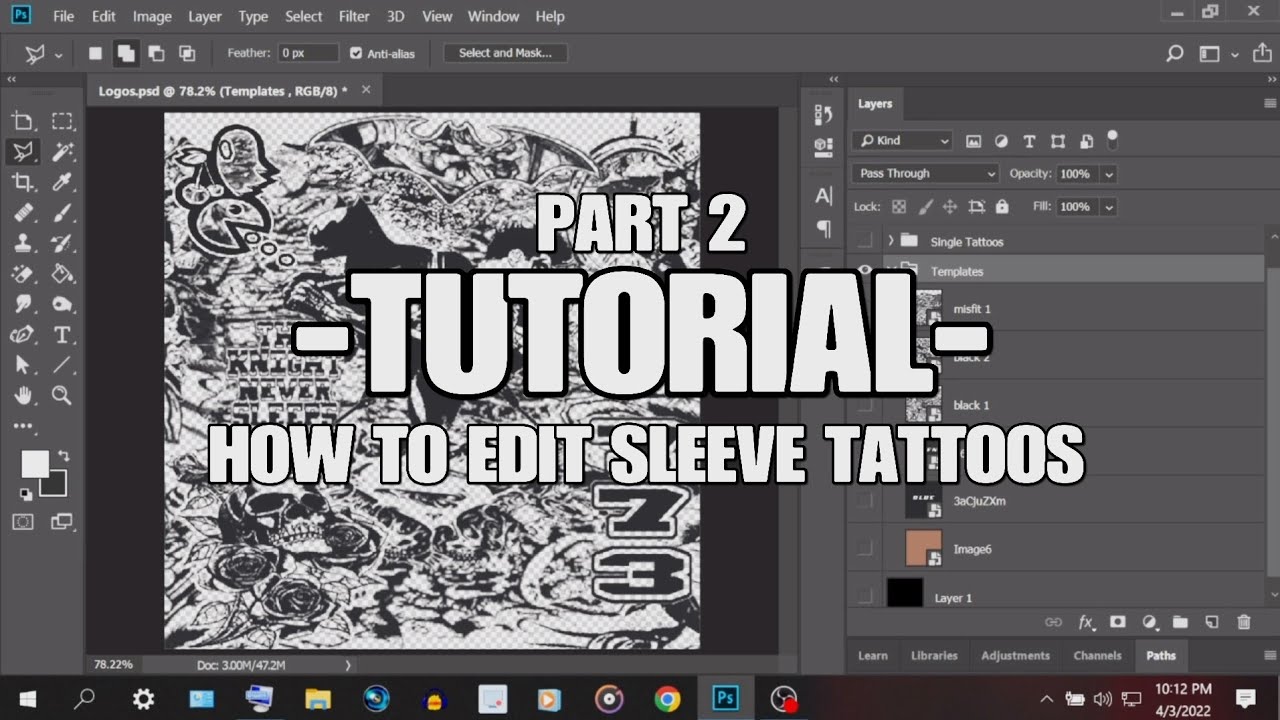Open the Paragraph panel icon
Viewport: 1280px width, 720px height.
pyautogui.click(x=824, y=229)
